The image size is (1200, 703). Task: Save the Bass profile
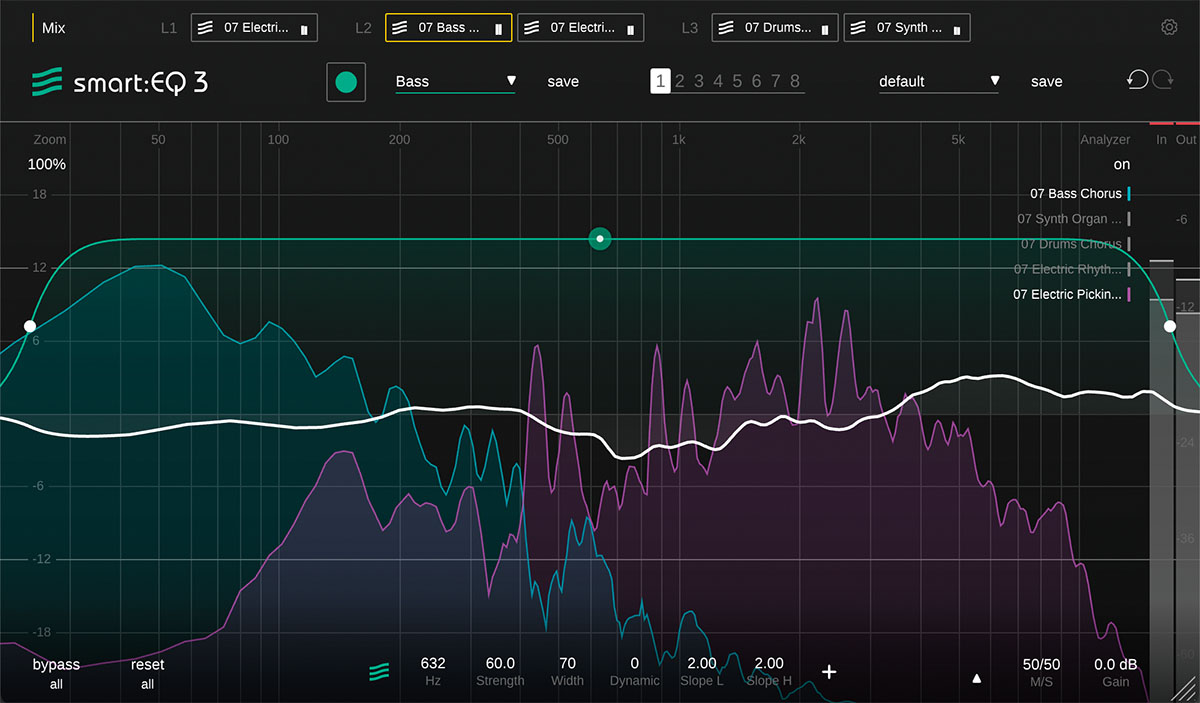click(x=563, y=82)
